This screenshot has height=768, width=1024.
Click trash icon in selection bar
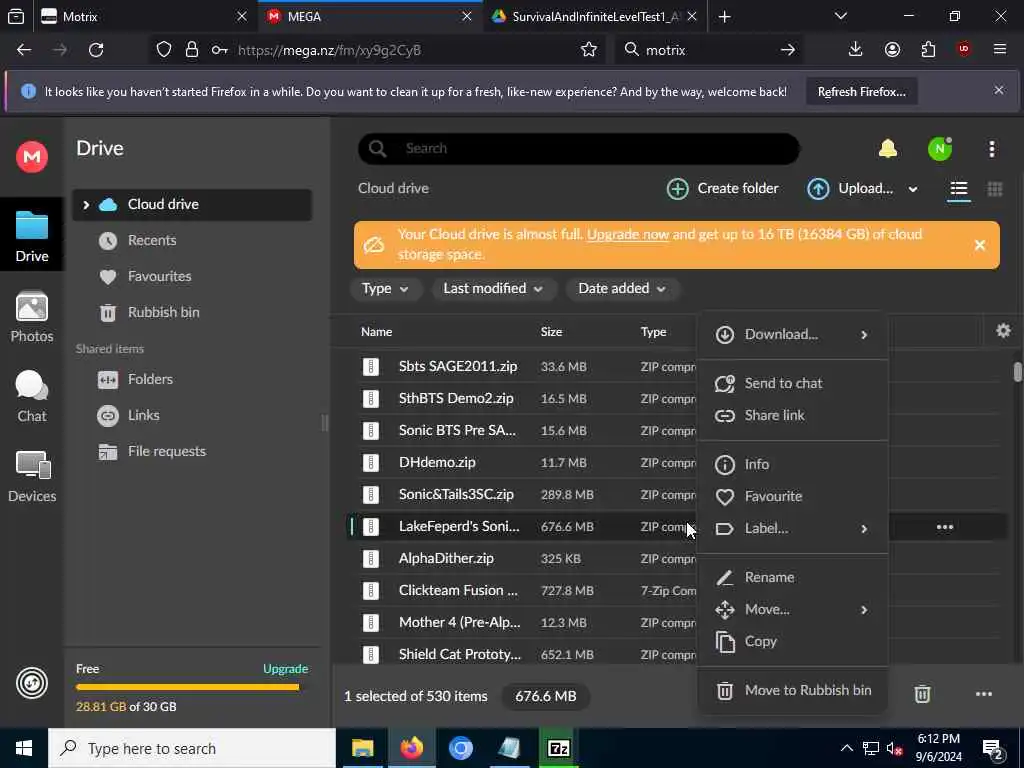[x=922, y=694]
